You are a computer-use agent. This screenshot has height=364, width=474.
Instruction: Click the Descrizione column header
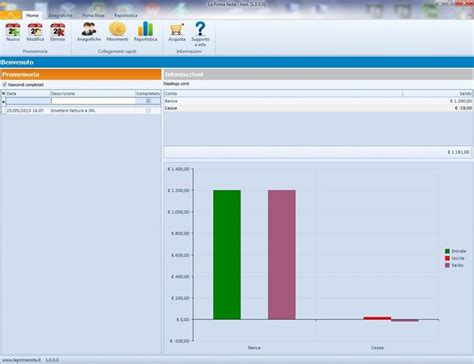coord(93,94)
